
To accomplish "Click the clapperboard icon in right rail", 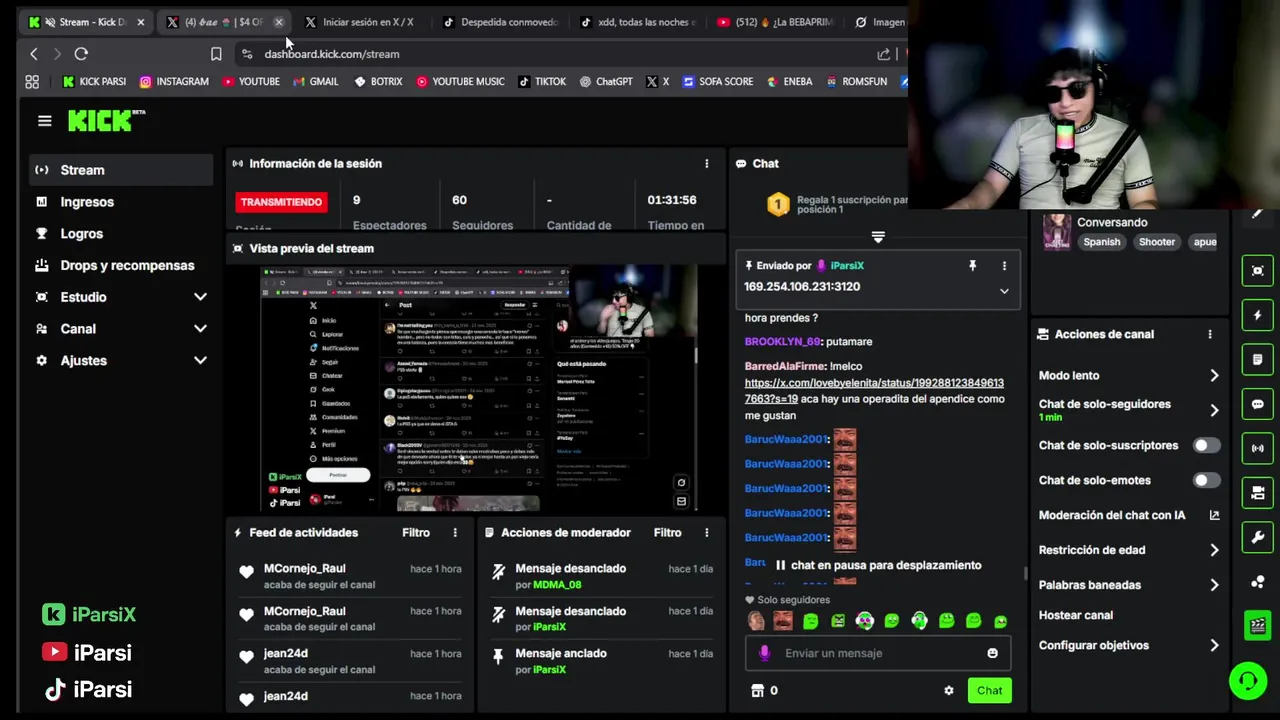I will coord(1258,626).
